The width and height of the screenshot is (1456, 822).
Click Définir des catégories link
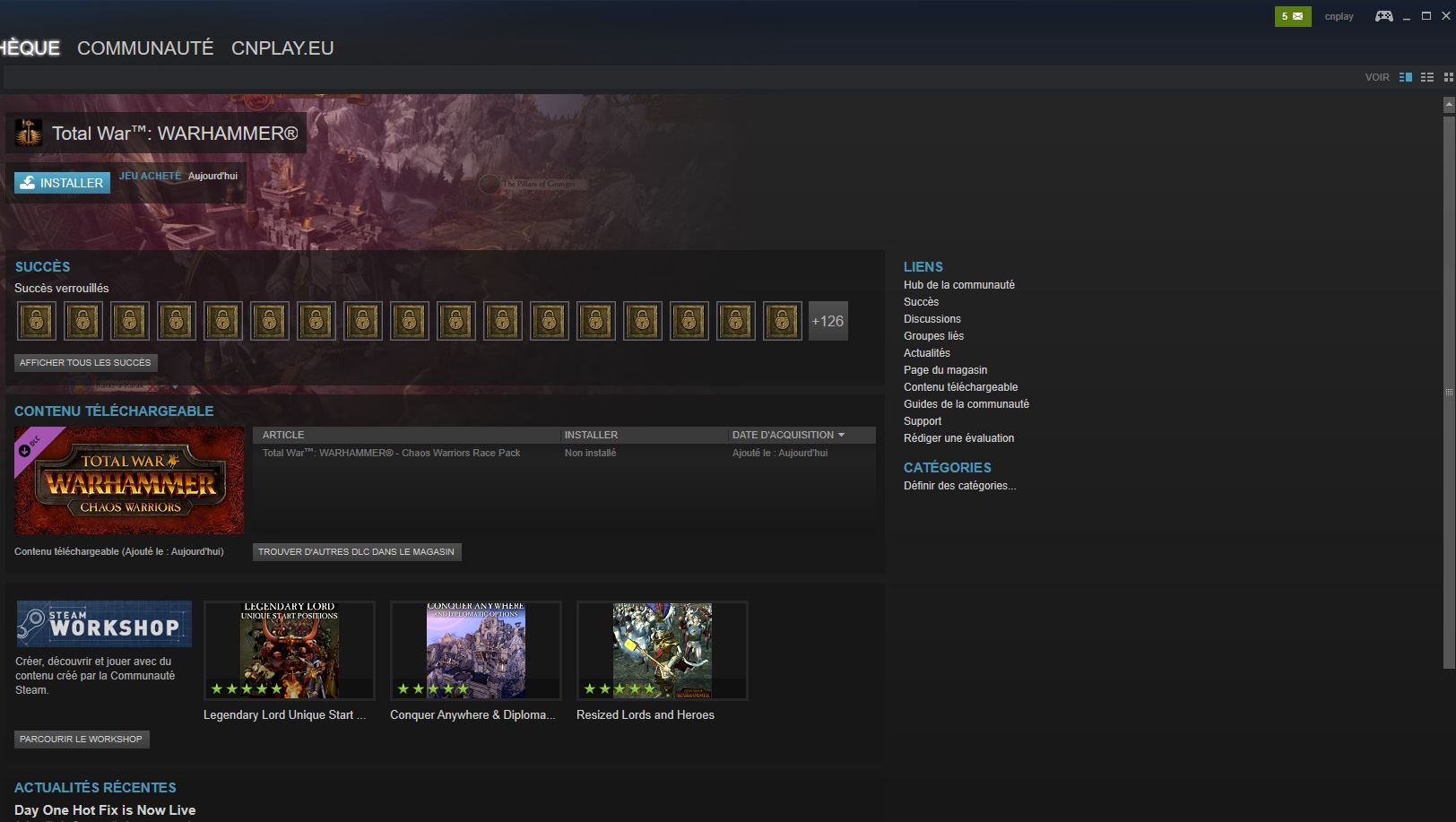(x=959, y=486)
